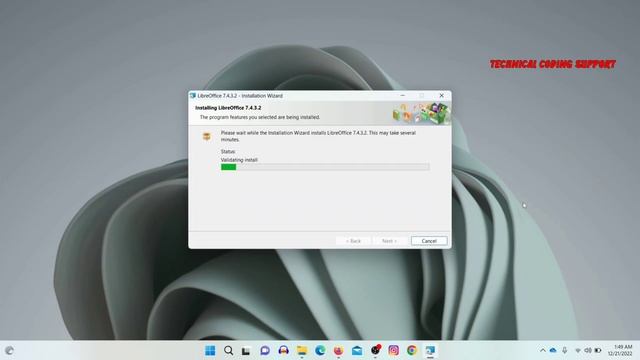The height and width of the screenshot is (360, 640).
Task: Click the LibreOffice icon in title bar
Action: pyautogui.click(x=193, y=96)
